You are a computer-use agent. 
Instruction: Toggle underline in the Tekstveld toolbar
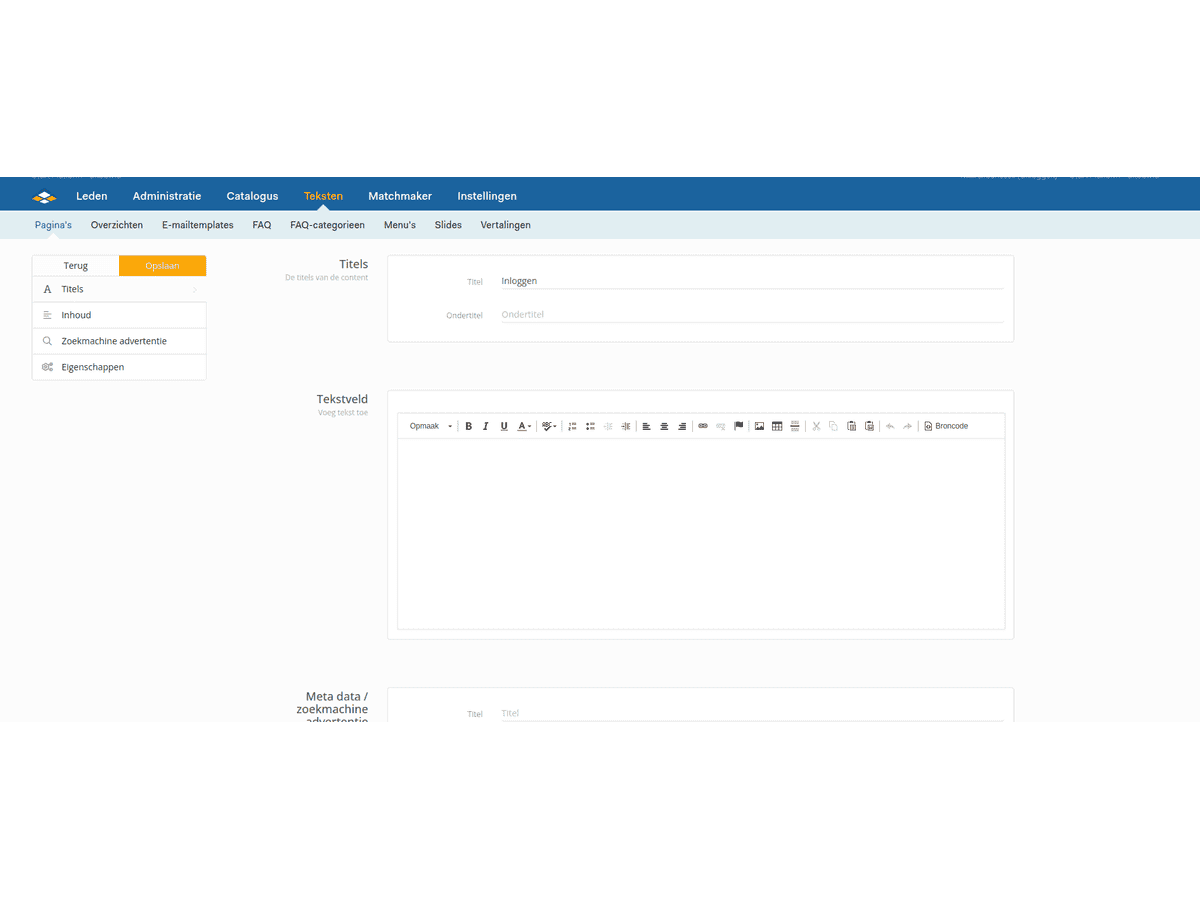(x=504, y=426)
